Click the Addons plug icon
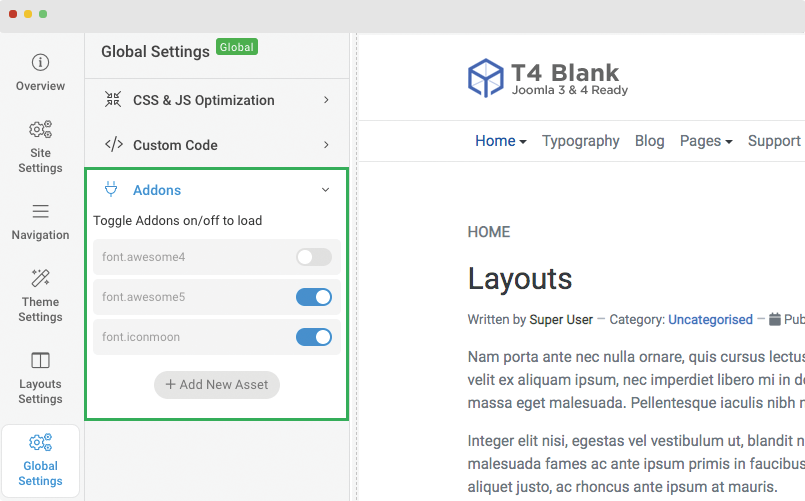The image size is (805, 501). tap(111, 189)
